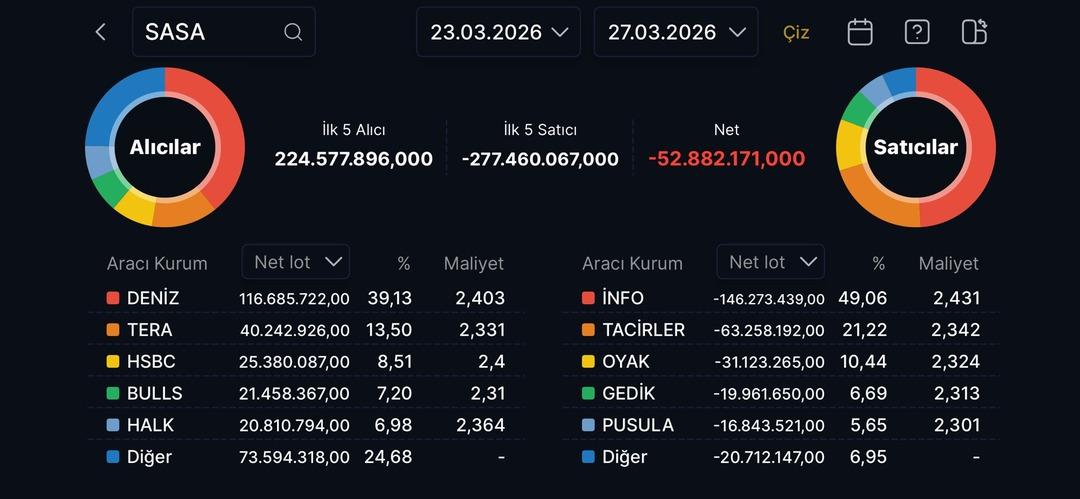Open the calendar icon
1080x499 pixels.
pyautogui.click(x=860, y=32)
